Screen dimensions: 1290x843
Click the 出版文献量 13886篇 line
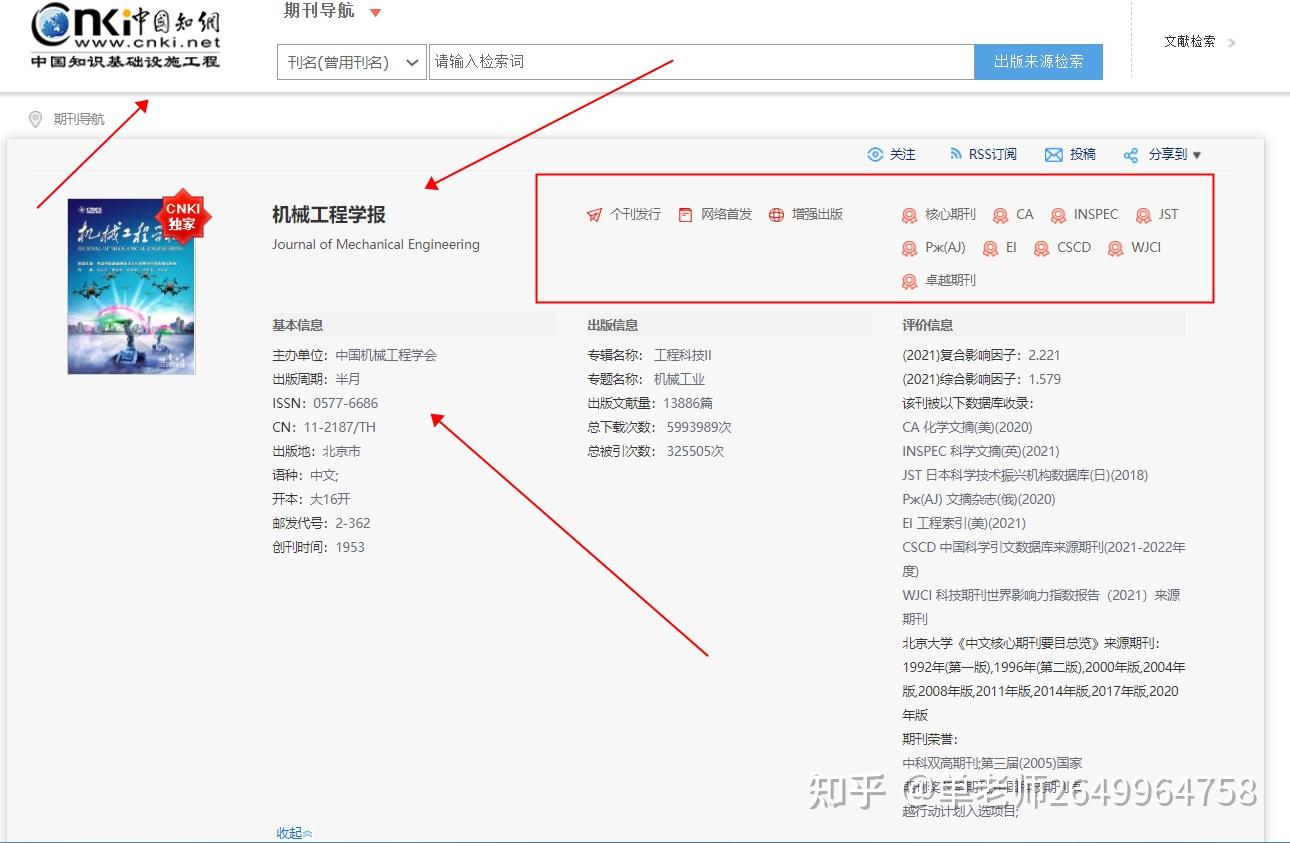coord(650,403)
